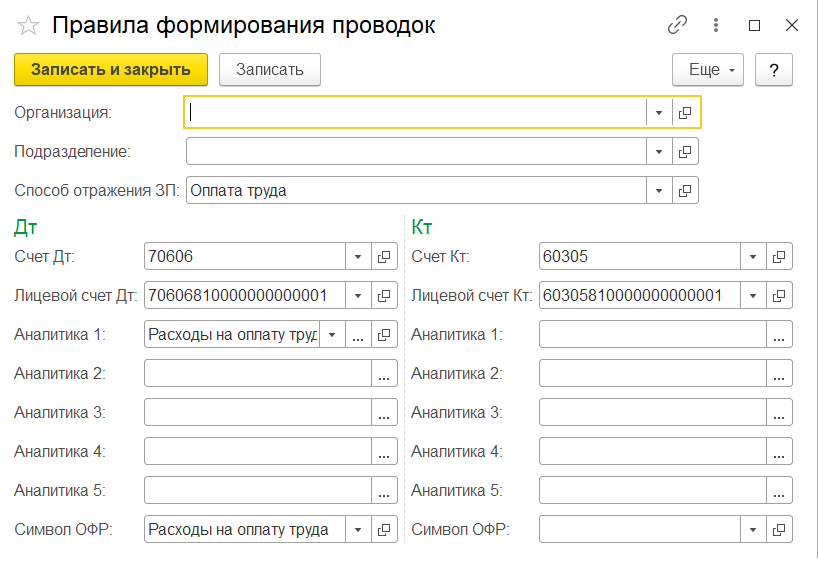Open the Символ ОФР credit record

[x=779, y=530]
